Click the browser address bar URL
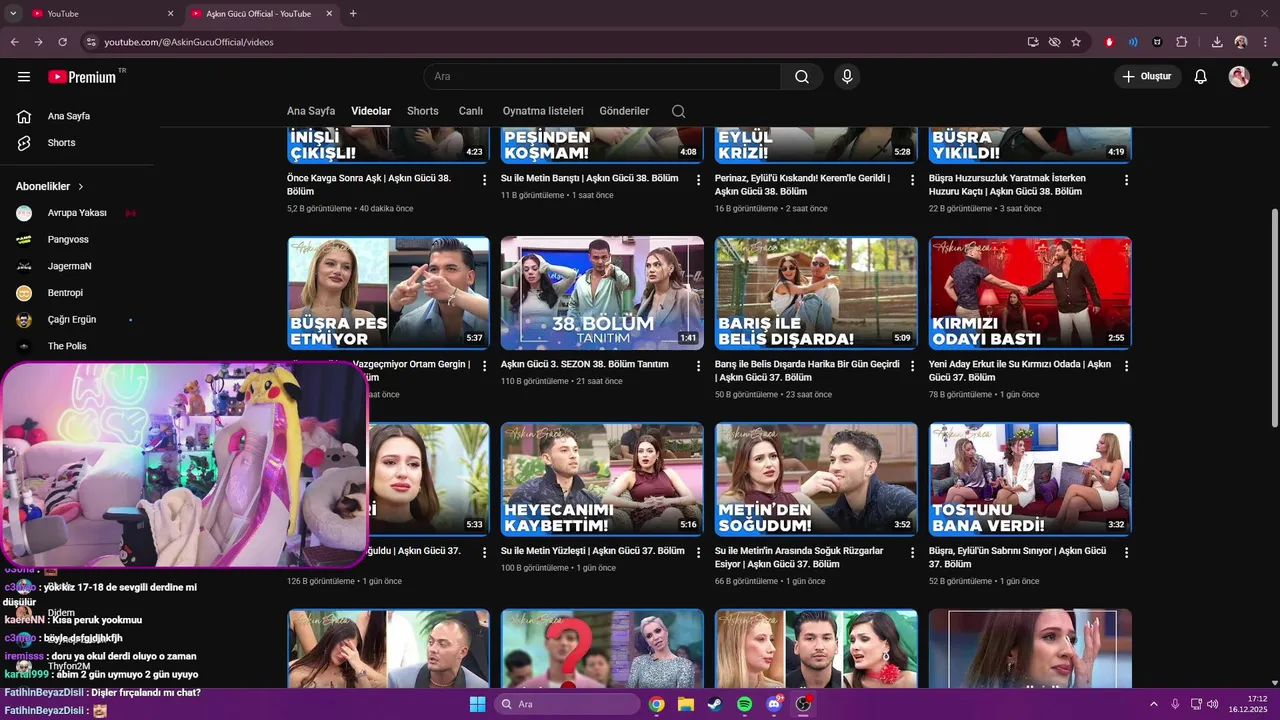Viewport: 1280px width, 720px height. (189, 42)
